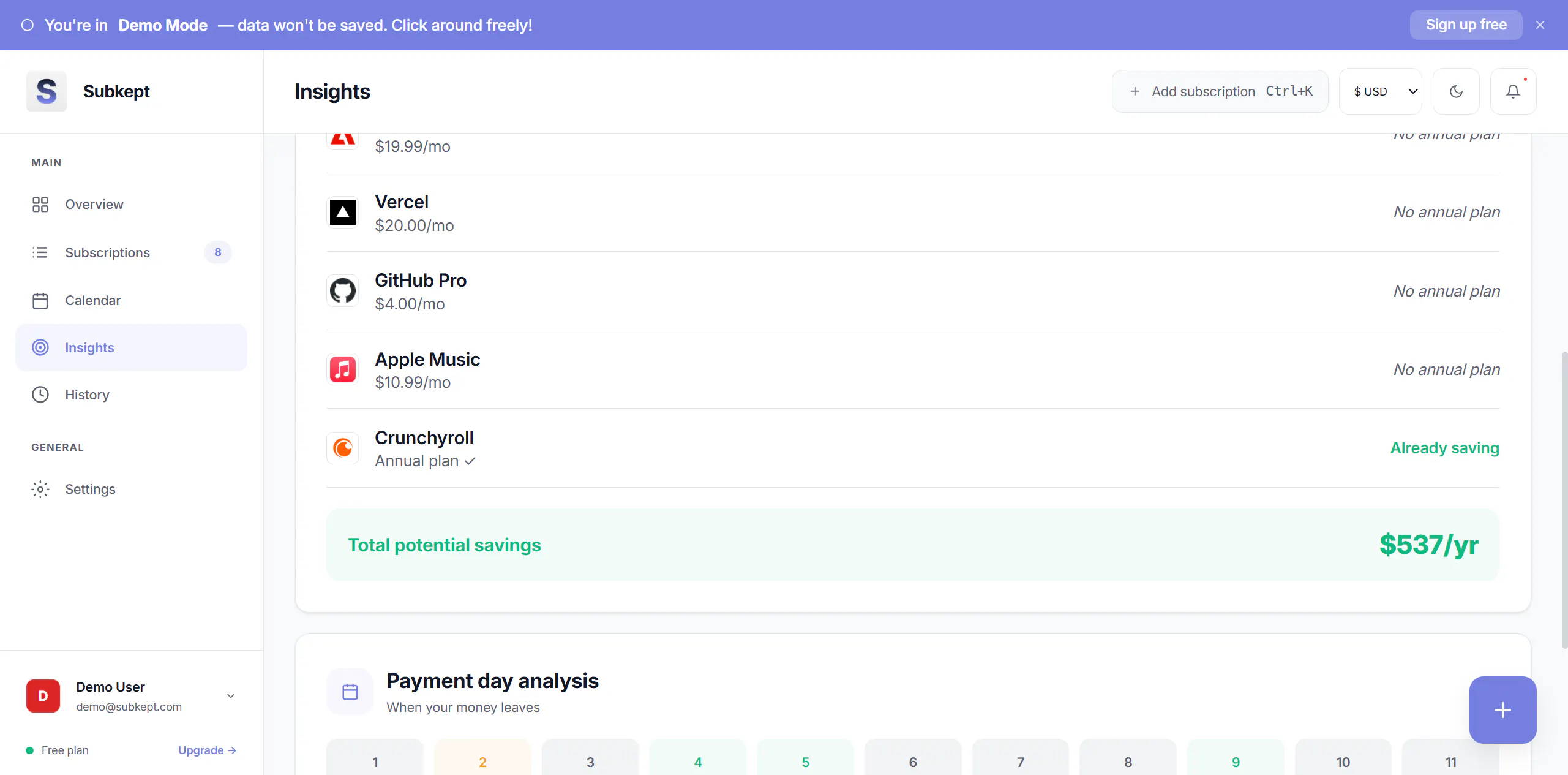Select day 5 in payment analysis
Image resolution: width=1568 pixels, height=775 pixels.
click(806, 758)
